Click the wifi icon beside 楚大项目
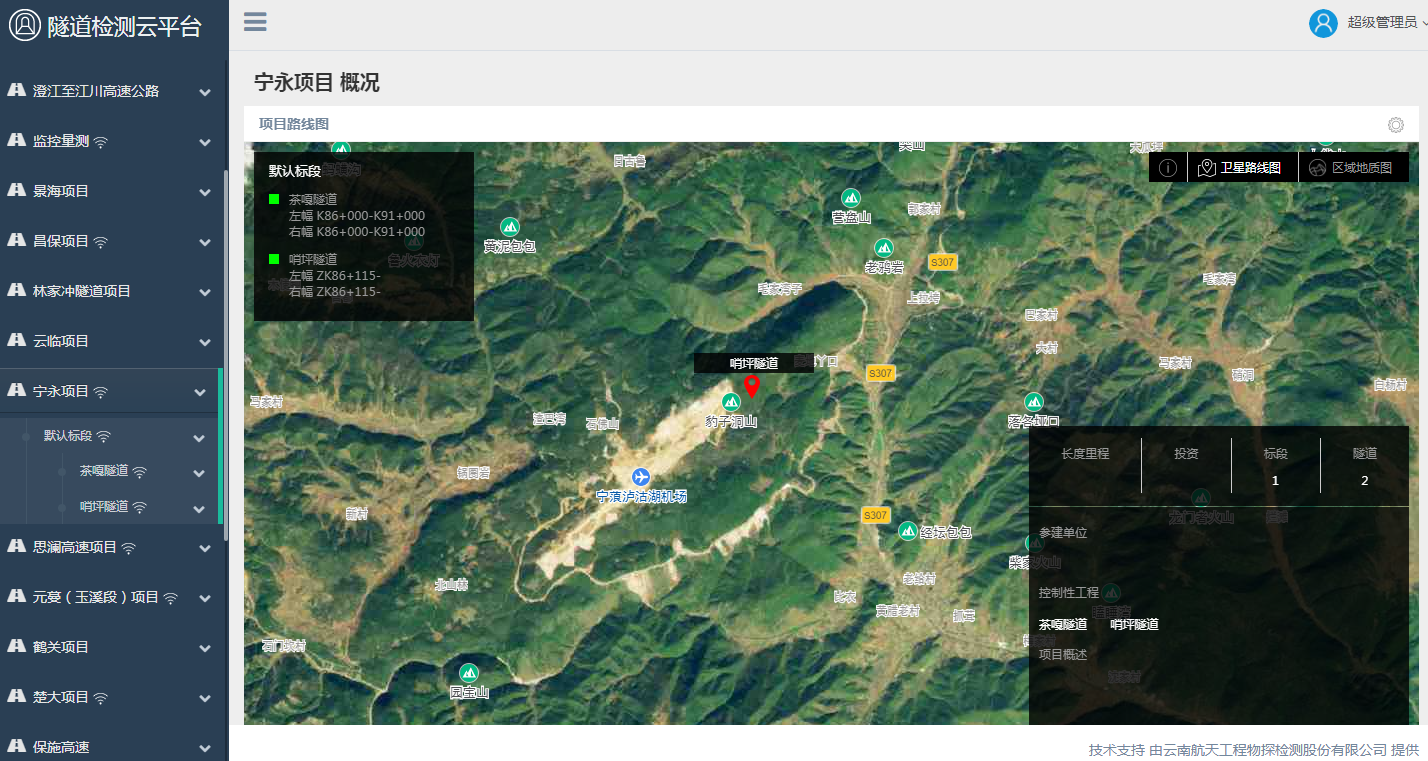Image resolution: width=1428 pixels, height=761 pixels. point(101,698)
